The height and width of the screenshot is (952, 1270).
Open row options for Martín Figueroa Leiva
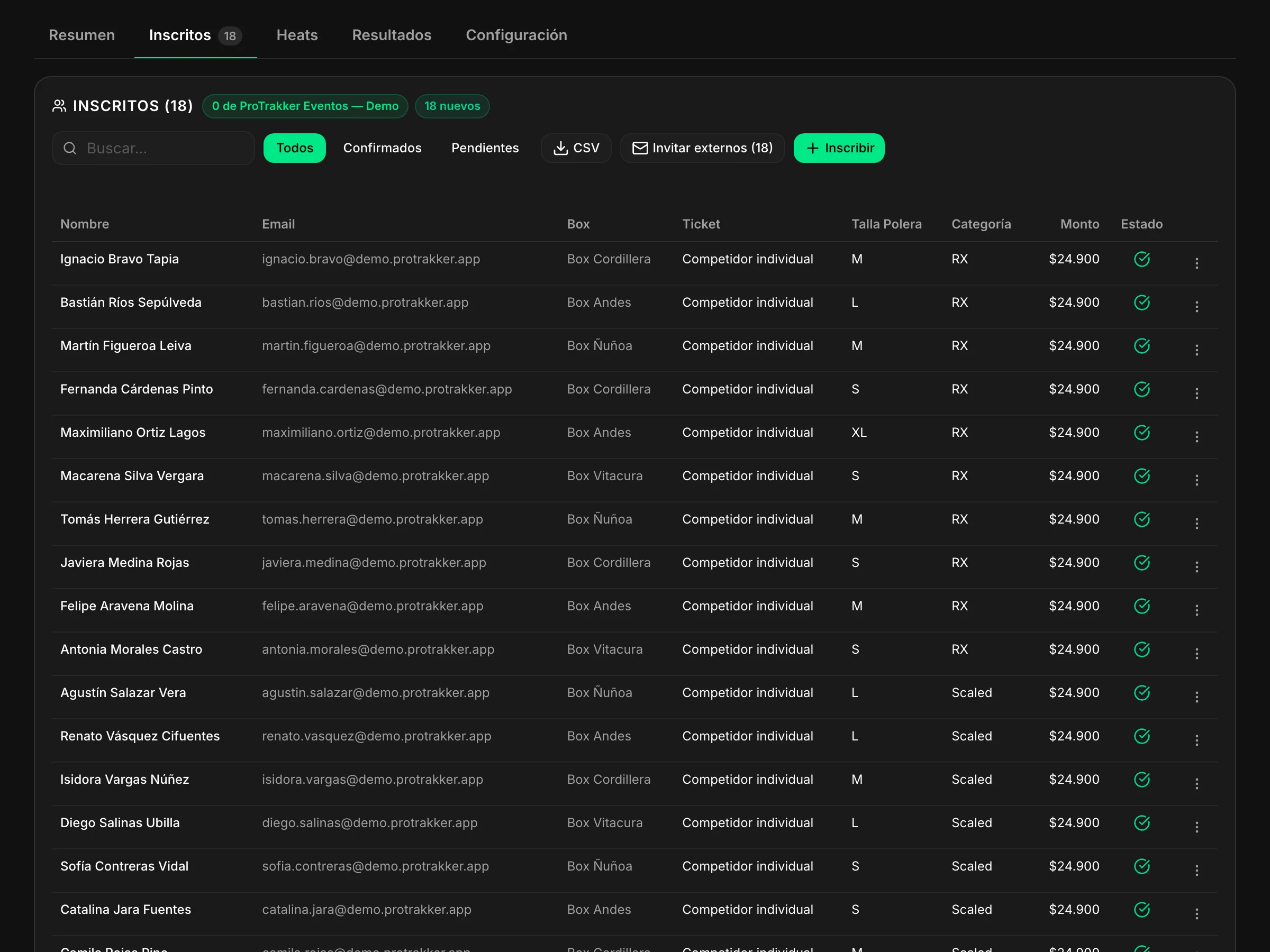[x=1196, y=350]
